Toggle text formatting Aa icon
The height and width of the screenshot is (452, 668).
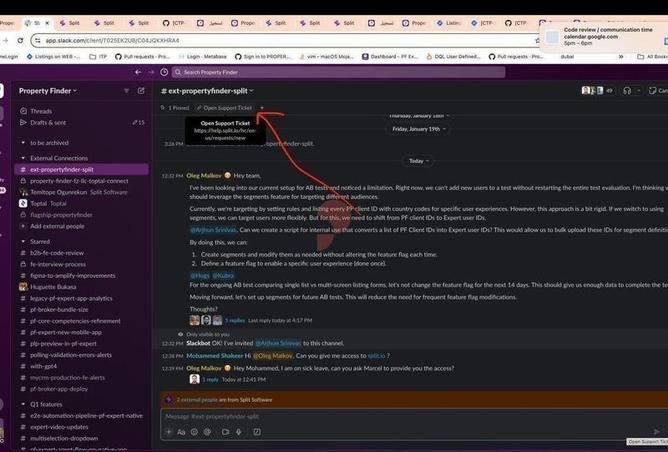(181, 432)
